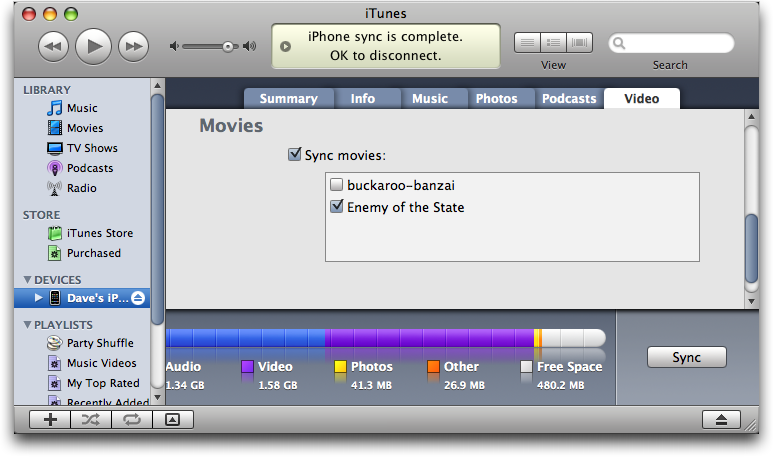Image resolution: width=773 pixels, height=457 pixels.
Task: Click the '1.58 GB' video size value
Action: 278,385
